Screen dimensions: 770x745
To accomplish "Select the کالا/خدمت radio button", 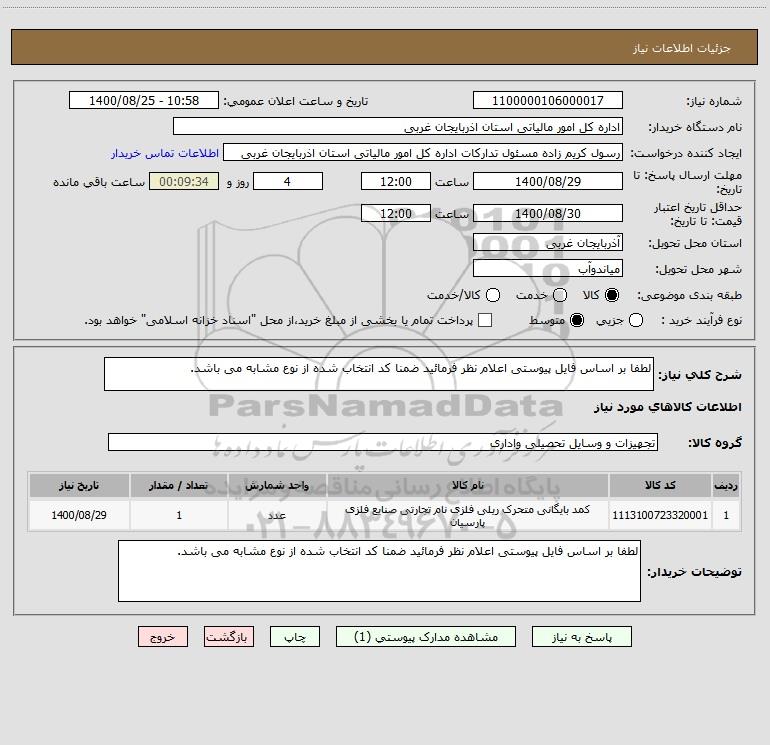I will coord(493,295).
